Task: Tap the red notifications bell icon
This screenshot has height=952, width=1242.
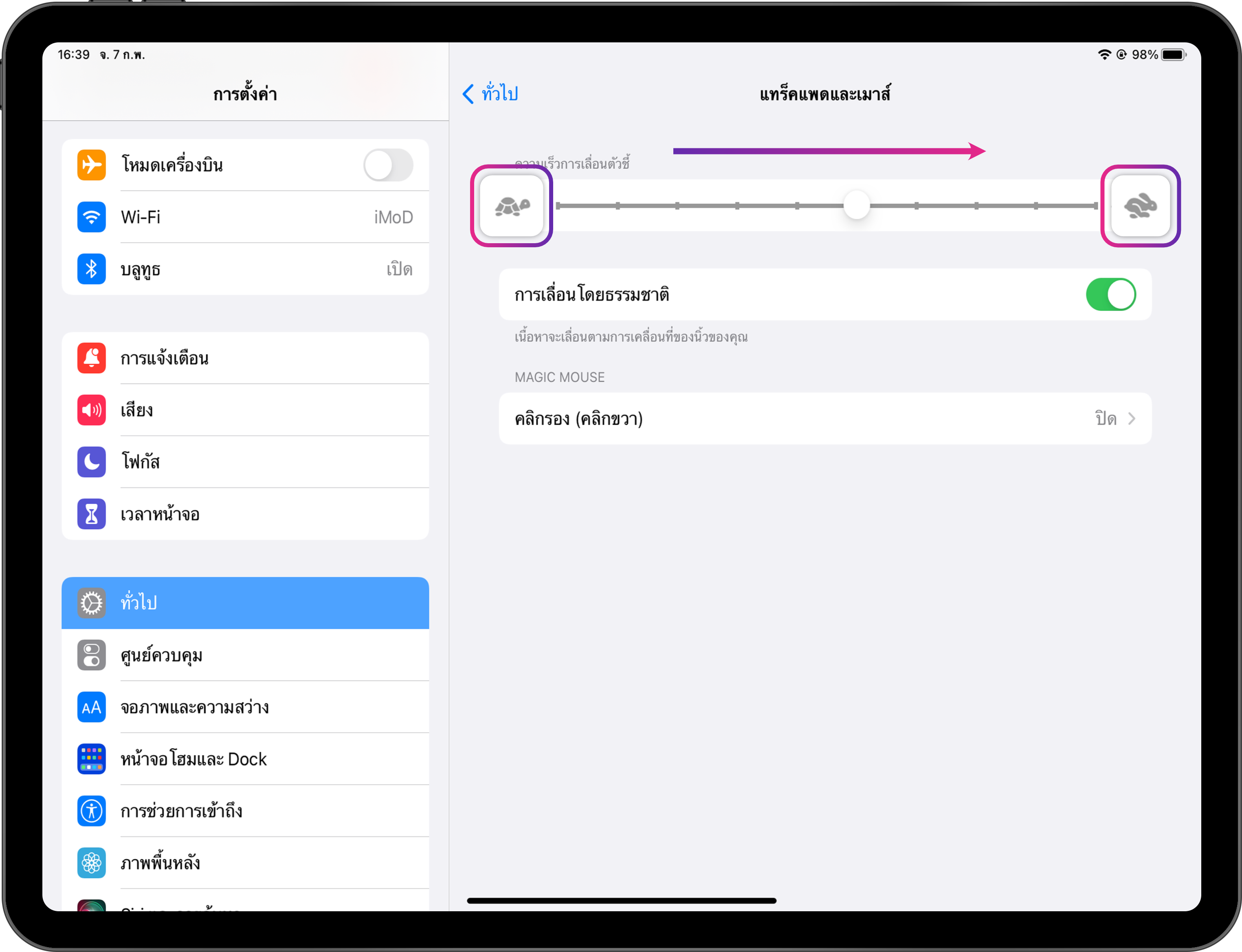Action: [x=91, y=358]
